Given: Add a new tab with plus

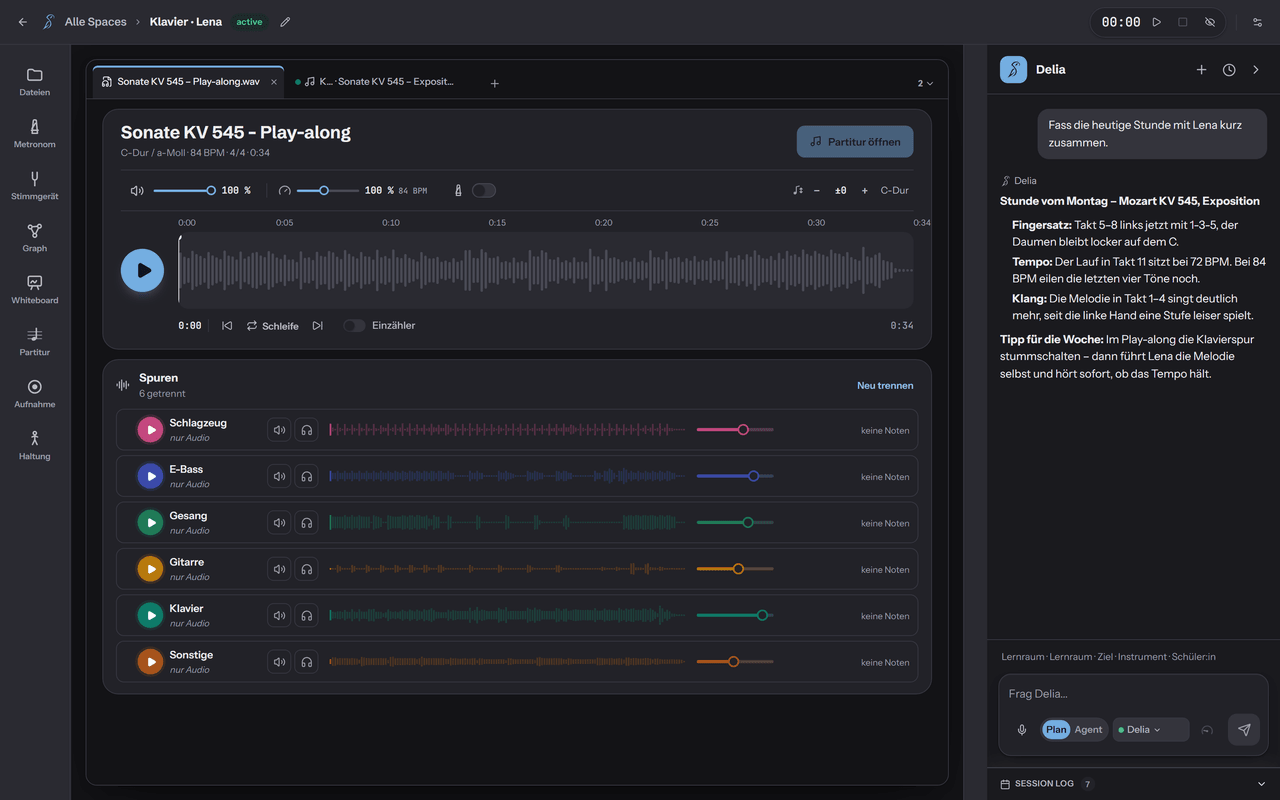Looking at the screenshot, I should 495,83.
